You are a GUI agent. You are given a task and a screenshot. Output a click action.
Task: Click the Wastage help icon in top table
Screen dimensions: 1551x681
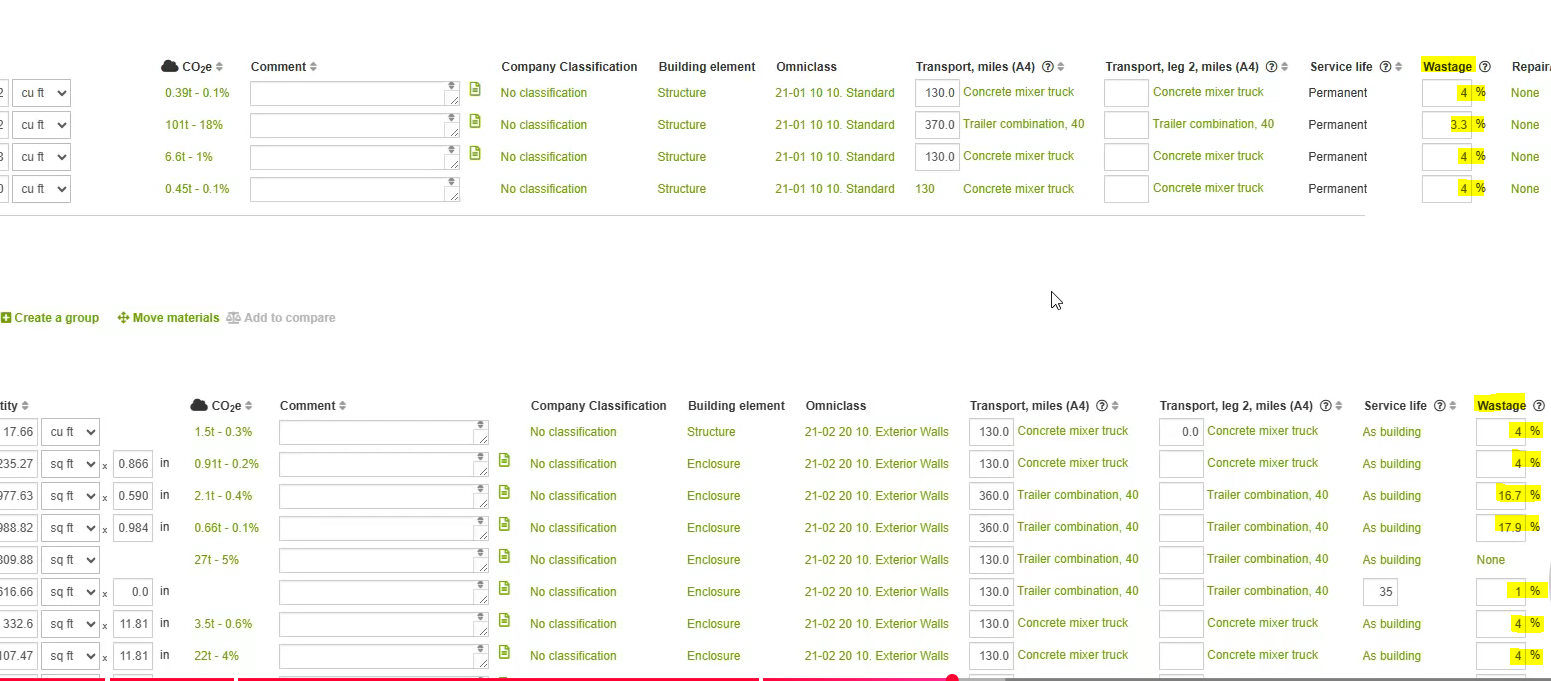tap(1486, 66)
